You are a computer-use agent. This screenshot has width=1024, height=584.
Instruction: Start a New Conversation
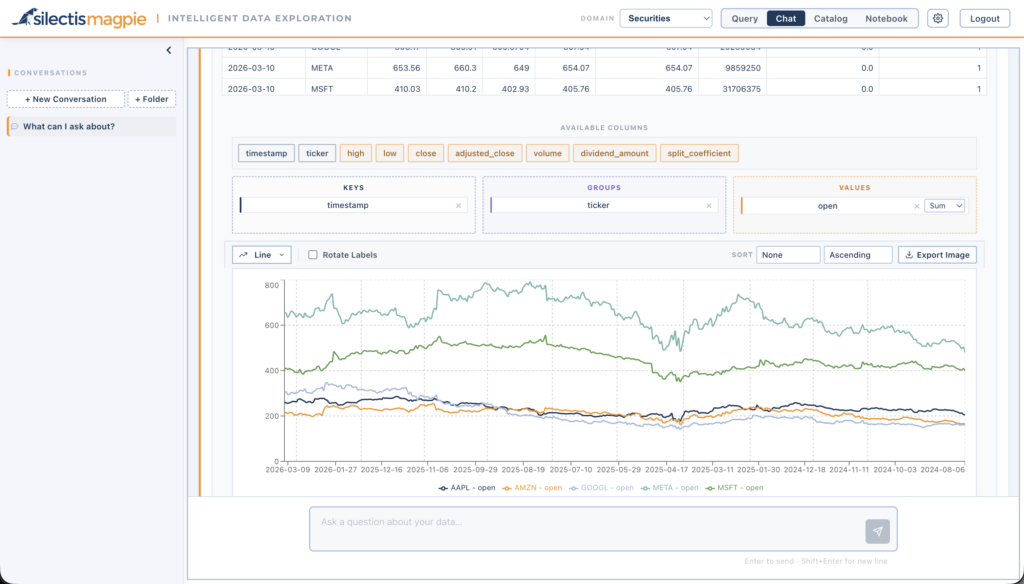66,99
